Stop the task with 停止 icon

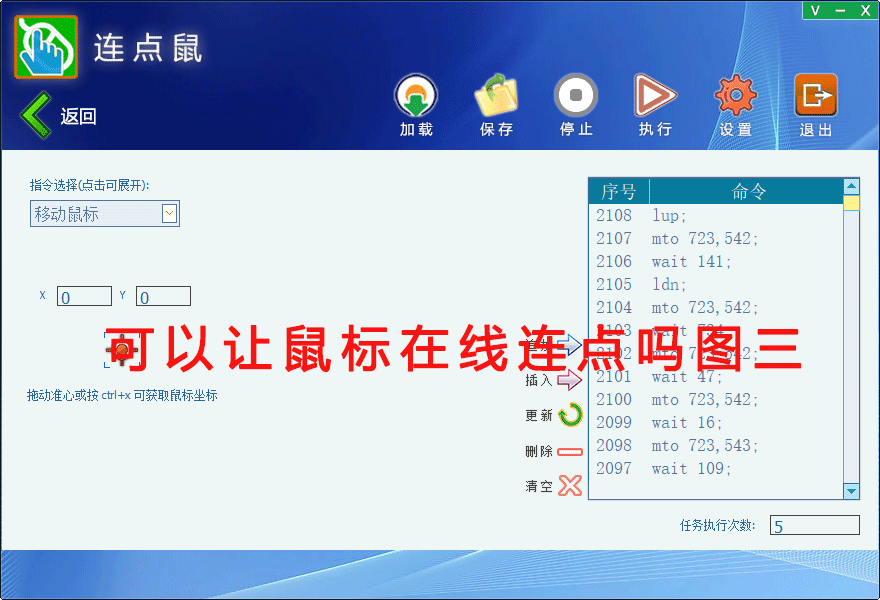(576, 95)
